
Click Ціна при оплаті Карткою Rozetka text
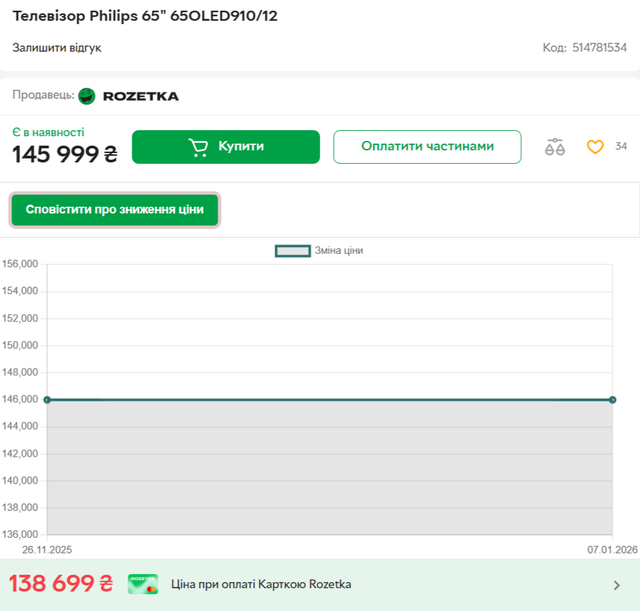click(x=261, y=584)
